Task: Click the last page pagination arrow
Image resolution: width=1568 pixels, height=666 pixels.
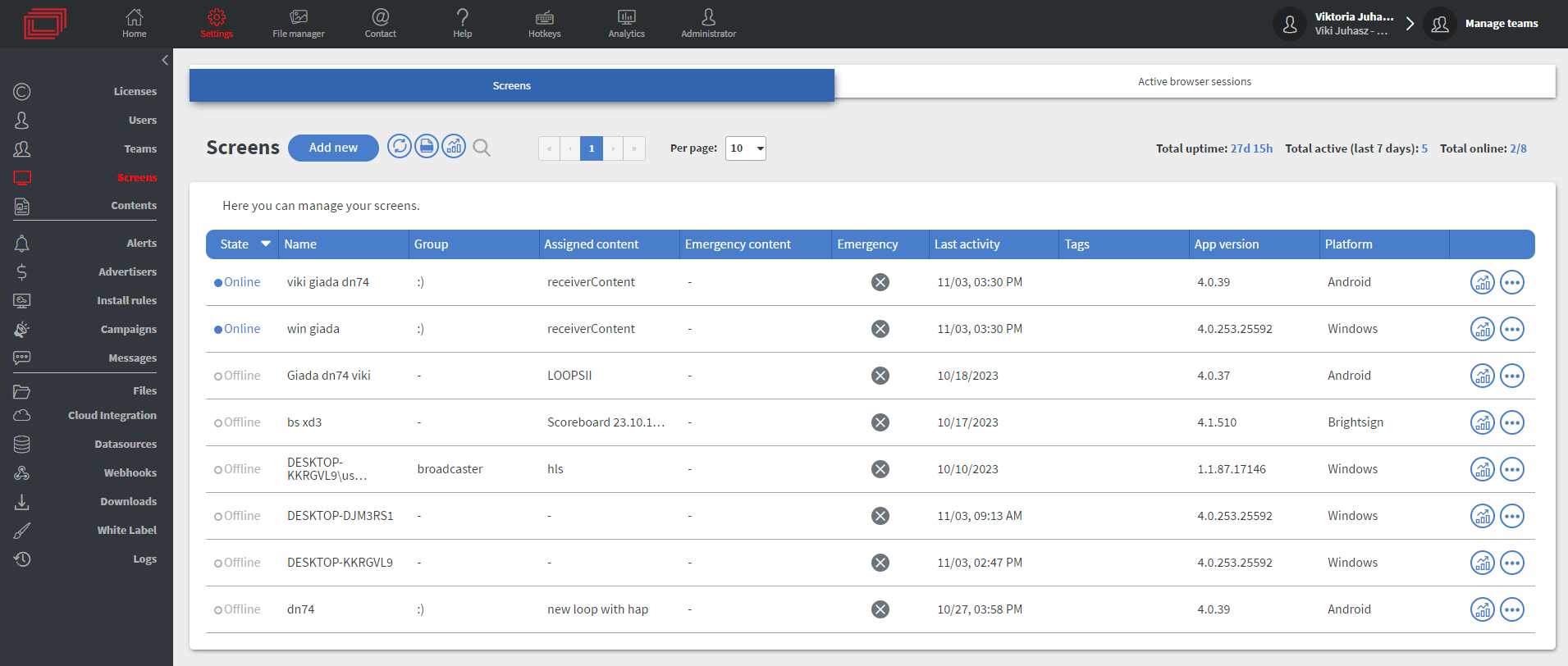Action: (634, 148)
